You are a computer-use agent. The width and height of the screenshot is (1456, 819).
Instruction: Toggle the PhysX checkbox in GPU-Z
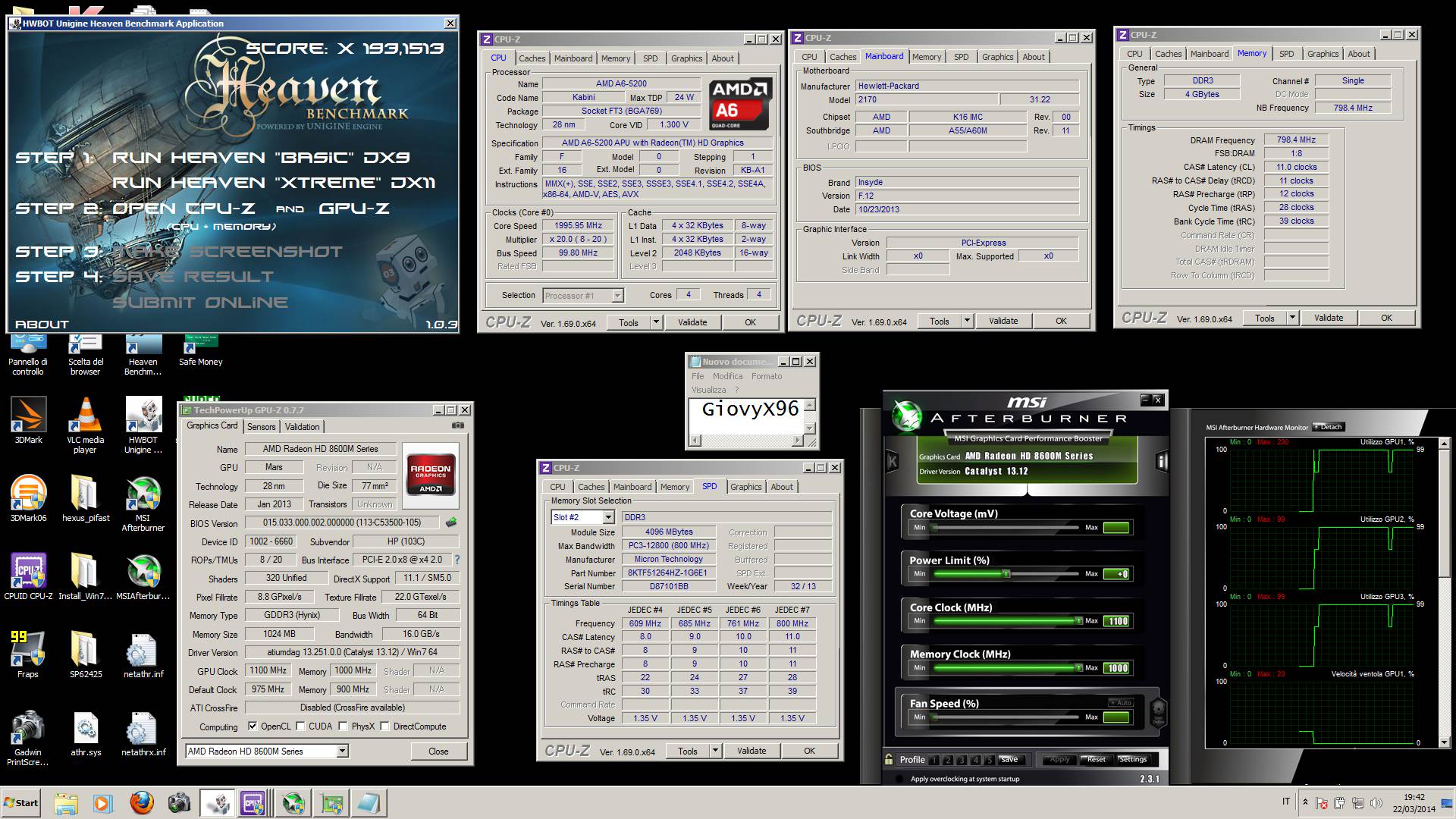pyautogui.click(x=344, y=726)
